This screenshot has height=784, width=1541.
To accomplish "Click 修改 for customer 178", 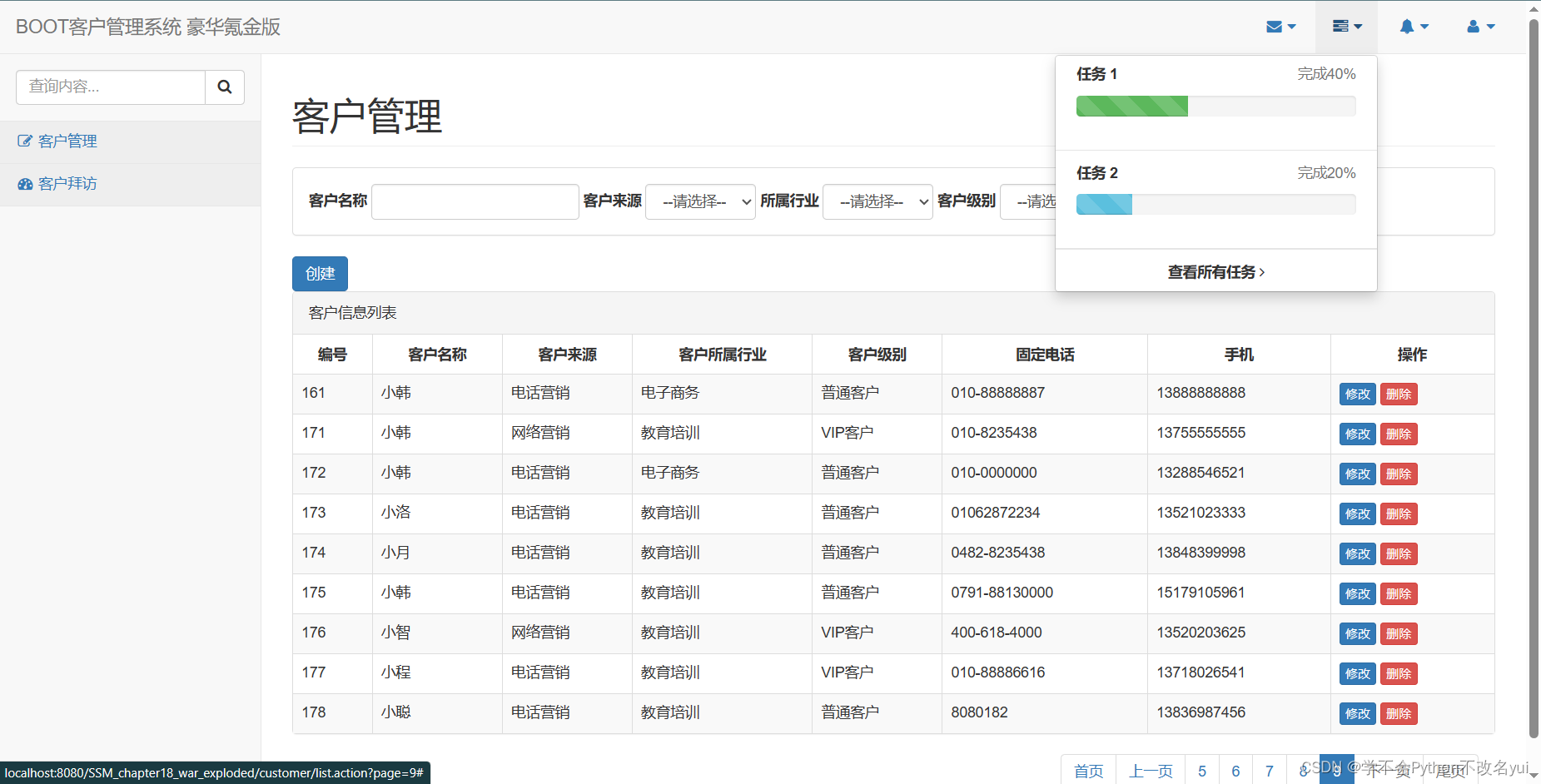I will coord(1357,713).
